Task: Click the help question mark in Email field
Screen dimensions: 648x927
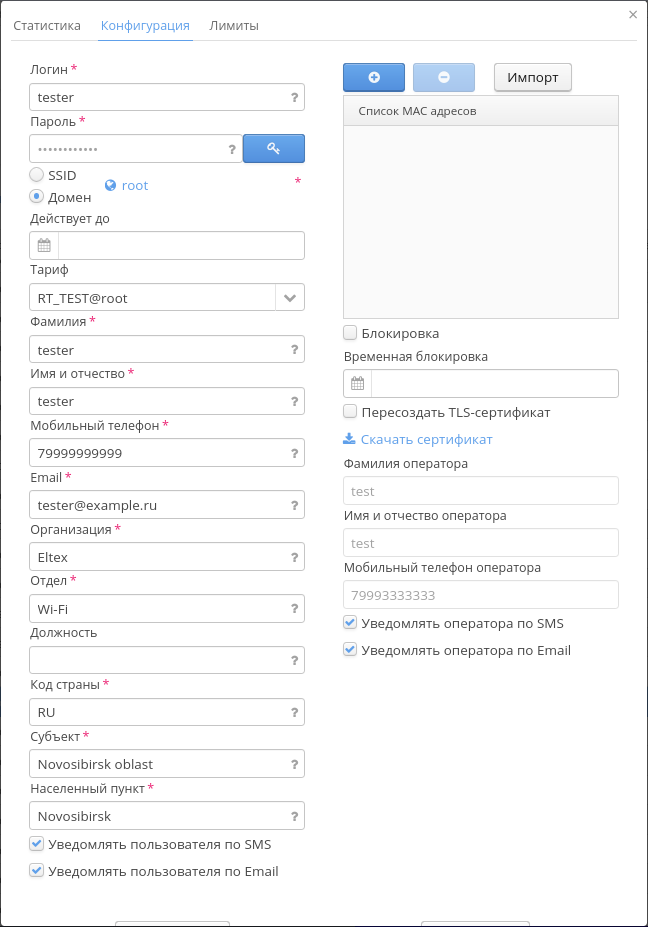Action: pos(294,506)
